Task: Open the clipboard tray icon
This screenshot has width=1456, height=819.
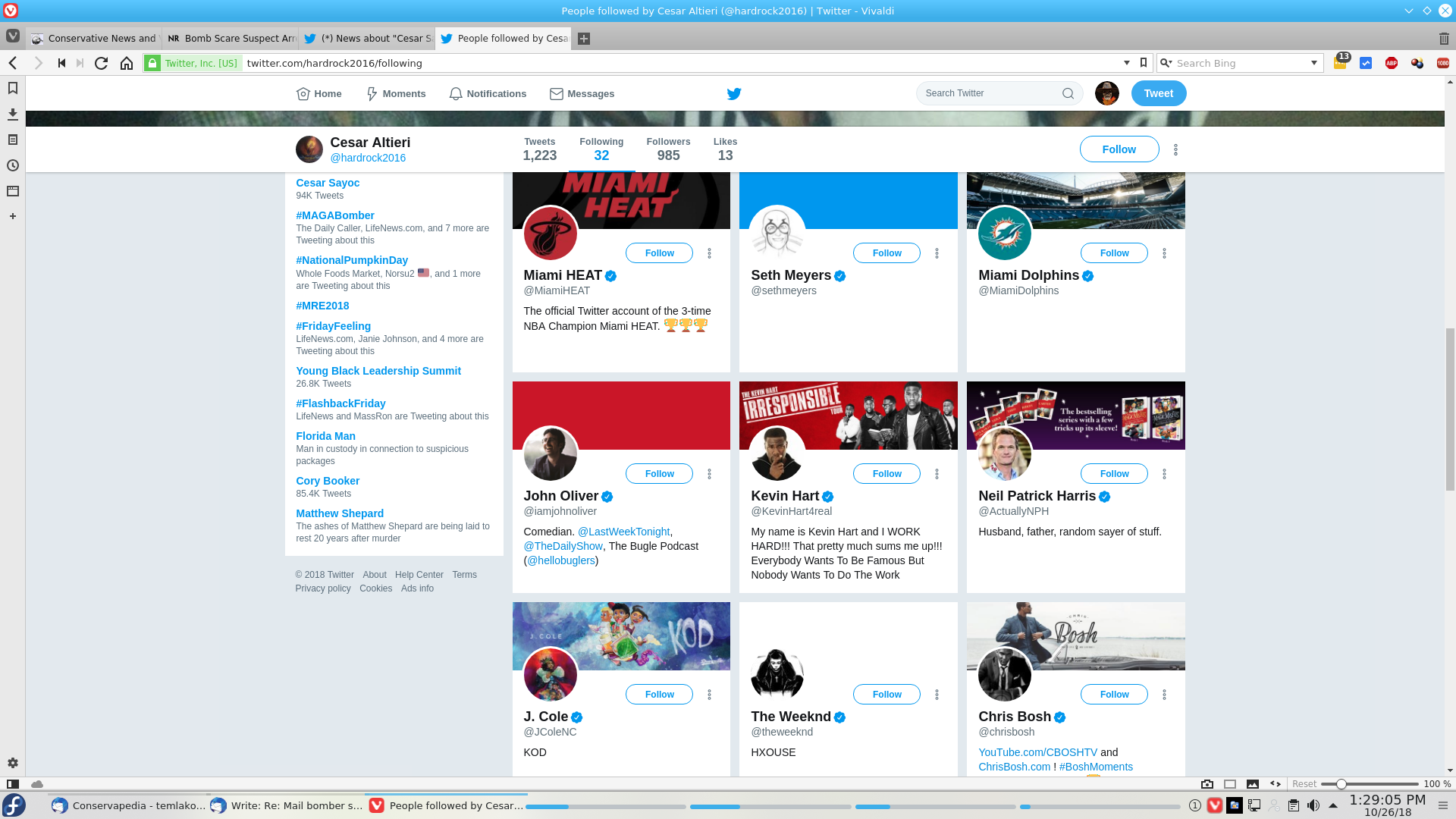Action: [1294, 805]
